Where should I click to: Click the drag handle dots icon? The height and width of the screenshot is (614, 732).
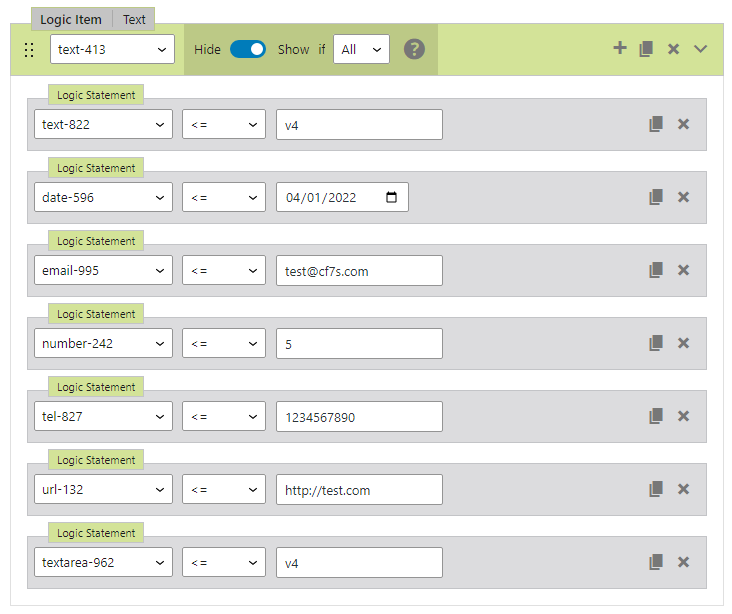[29, 50]
